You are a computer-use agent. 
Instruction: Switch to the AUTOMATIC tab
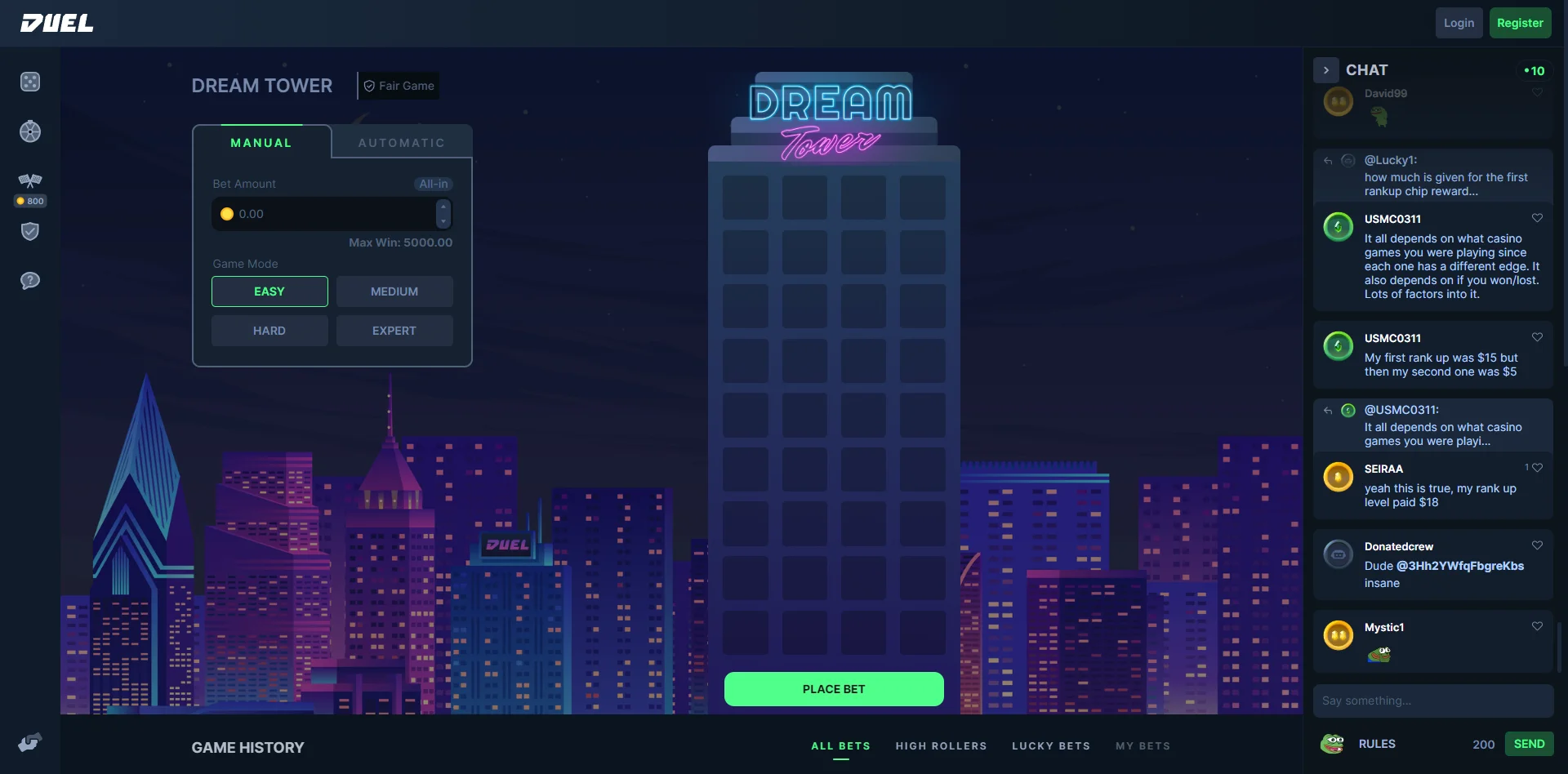click(402, 143)
